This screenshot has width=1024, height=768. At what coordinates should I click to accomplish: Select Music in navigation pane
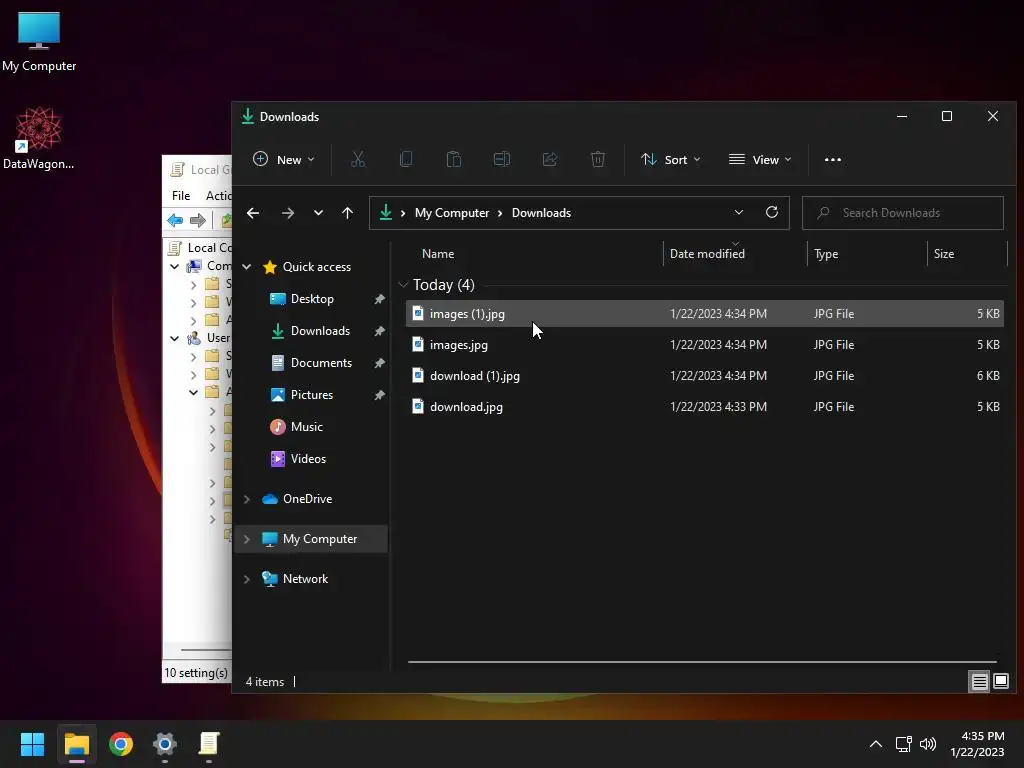click(306, 427)
